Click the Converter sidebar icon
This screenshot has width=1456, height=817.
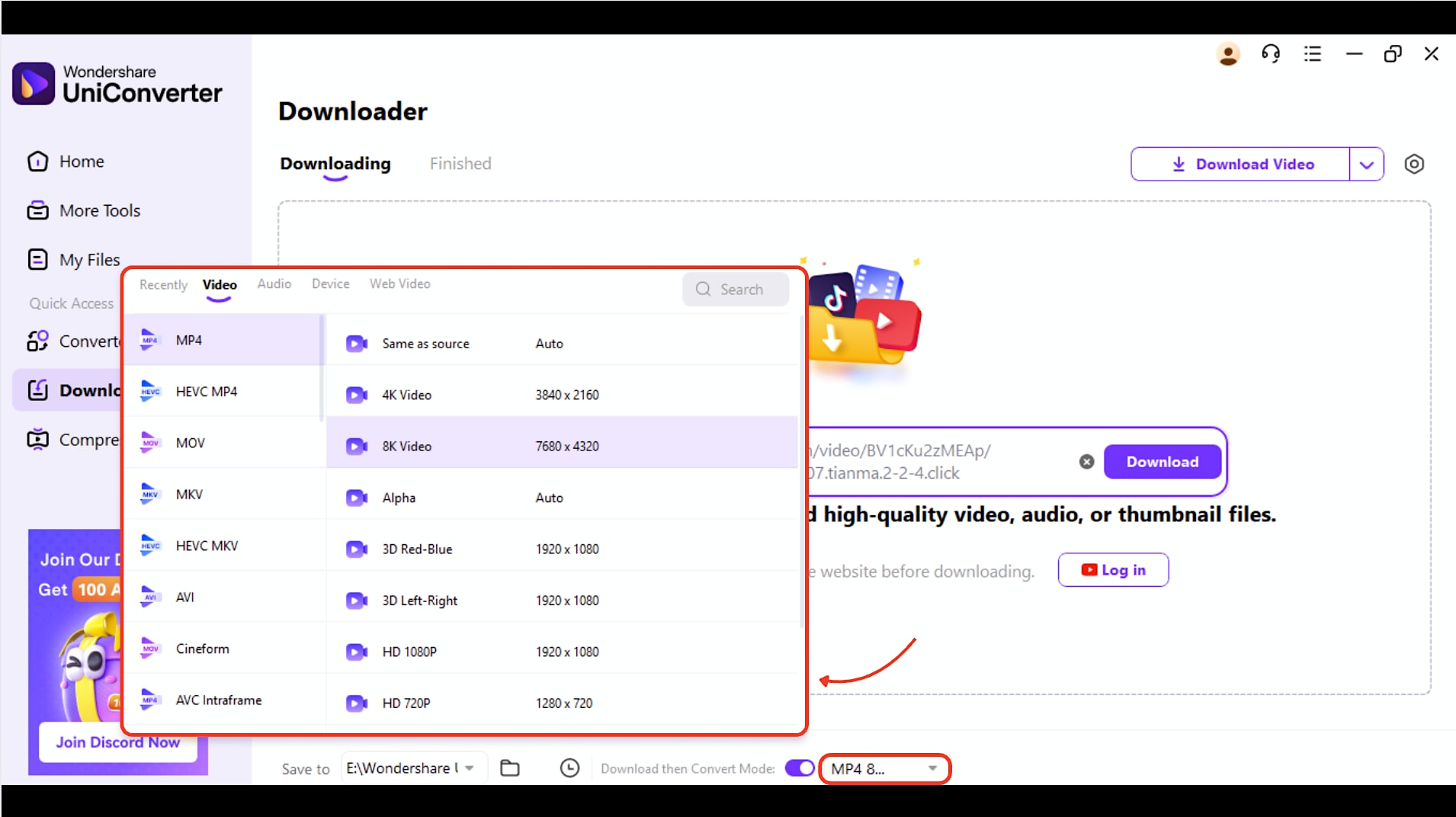tap(37, 341)
